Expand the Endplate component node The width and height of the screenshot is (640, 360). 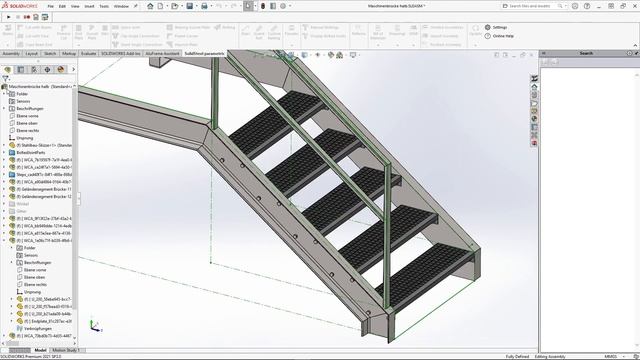12,321
